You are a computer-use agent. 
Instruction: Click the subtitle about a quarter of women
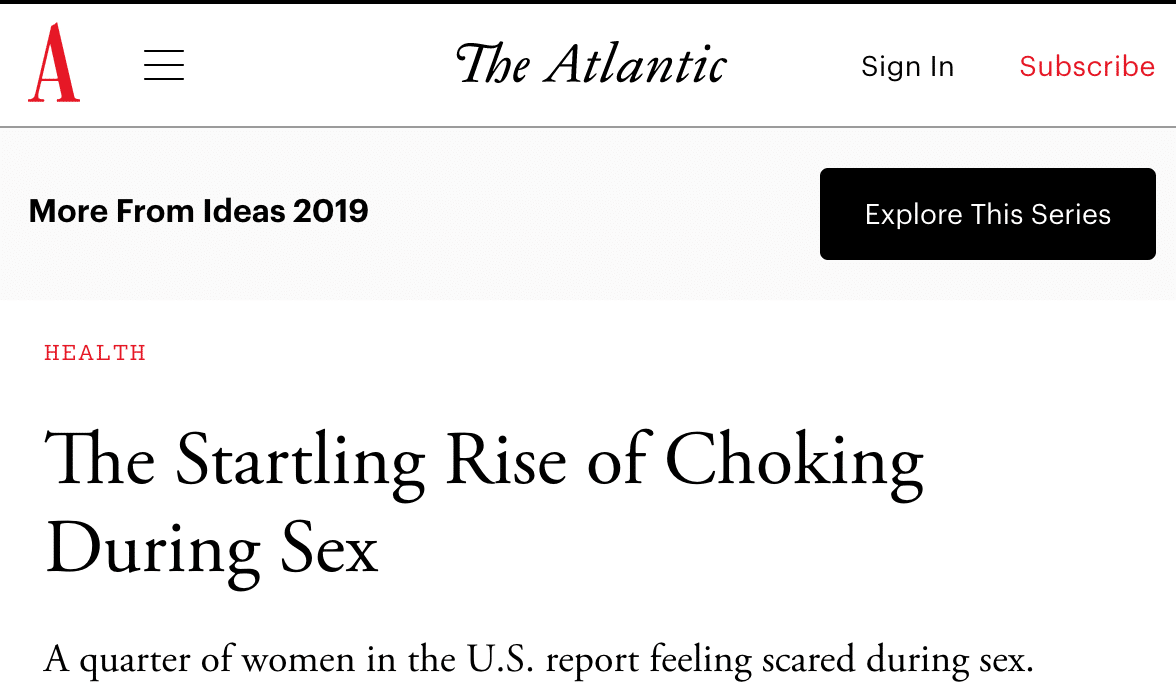[538, 661]
